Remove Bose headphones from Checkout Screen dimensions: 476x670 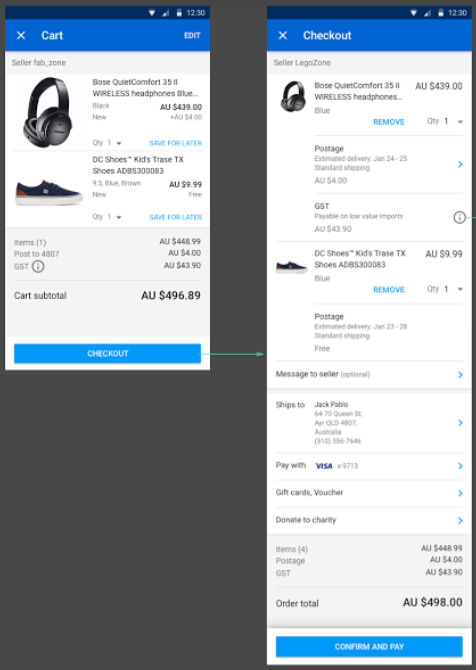(389, 122)
